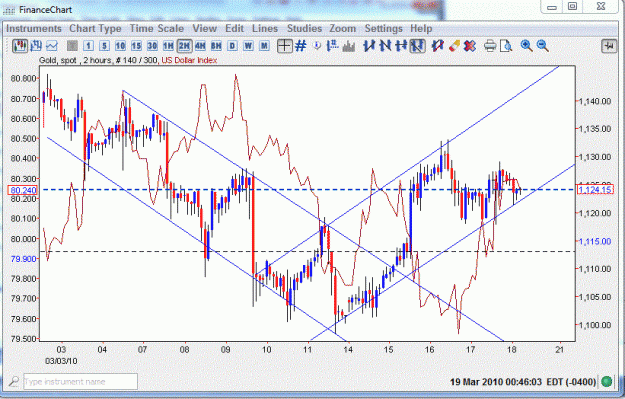This screenshot has width=625, height=399.
Task: Select the rising trend line tool
Action: click(369, 46)
